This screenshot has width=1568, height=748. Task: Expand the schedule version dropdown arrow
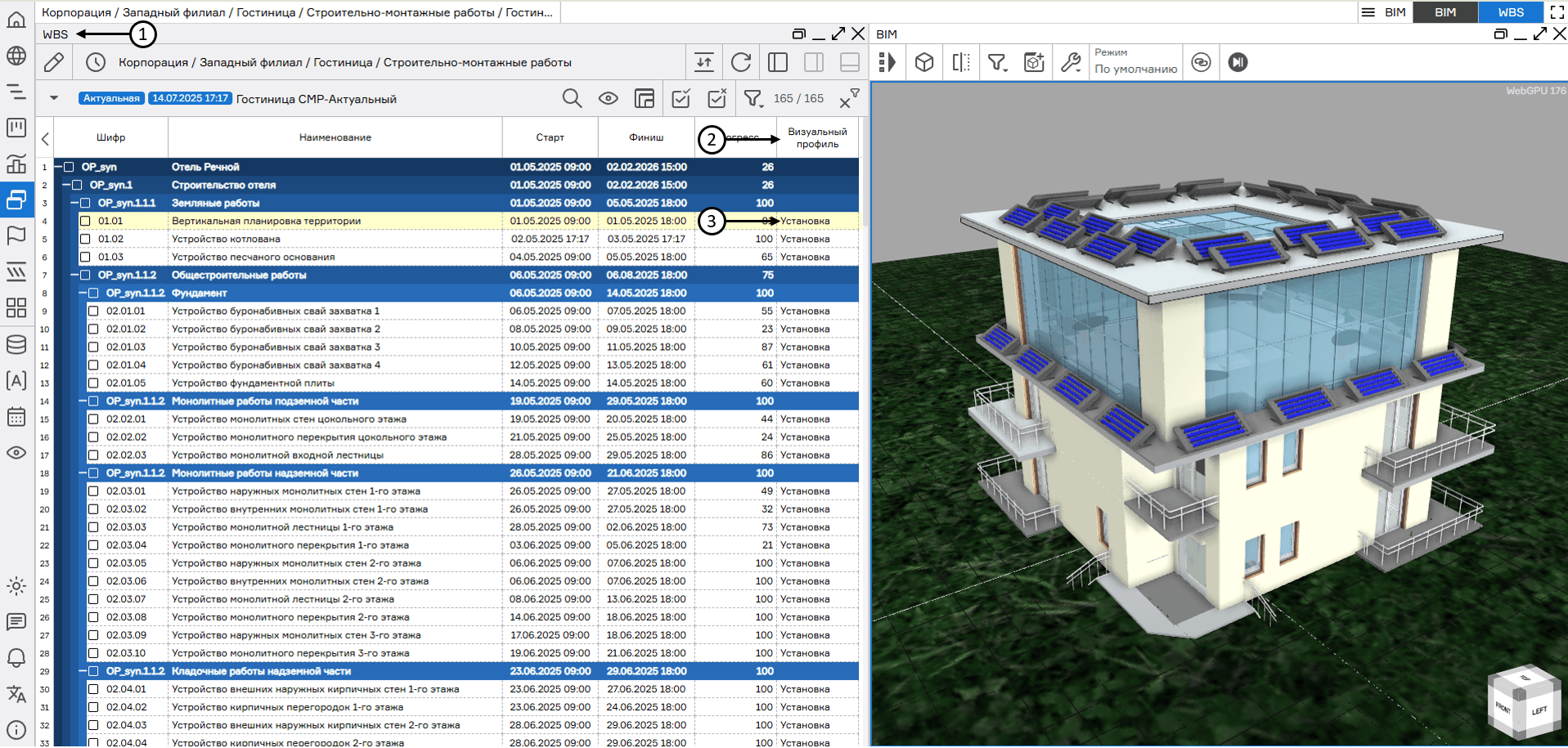point(54,98)
